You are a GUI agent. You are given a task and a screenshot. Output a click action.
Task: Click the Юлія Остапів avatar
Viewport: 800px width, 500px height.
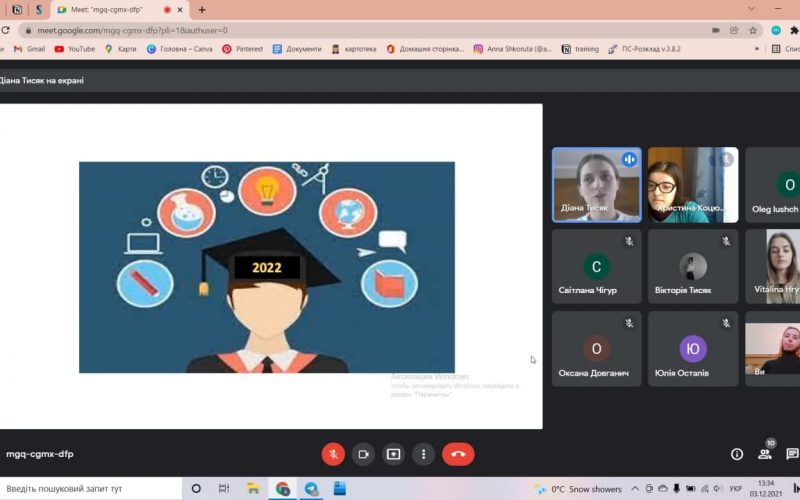(x=693, y=348)
